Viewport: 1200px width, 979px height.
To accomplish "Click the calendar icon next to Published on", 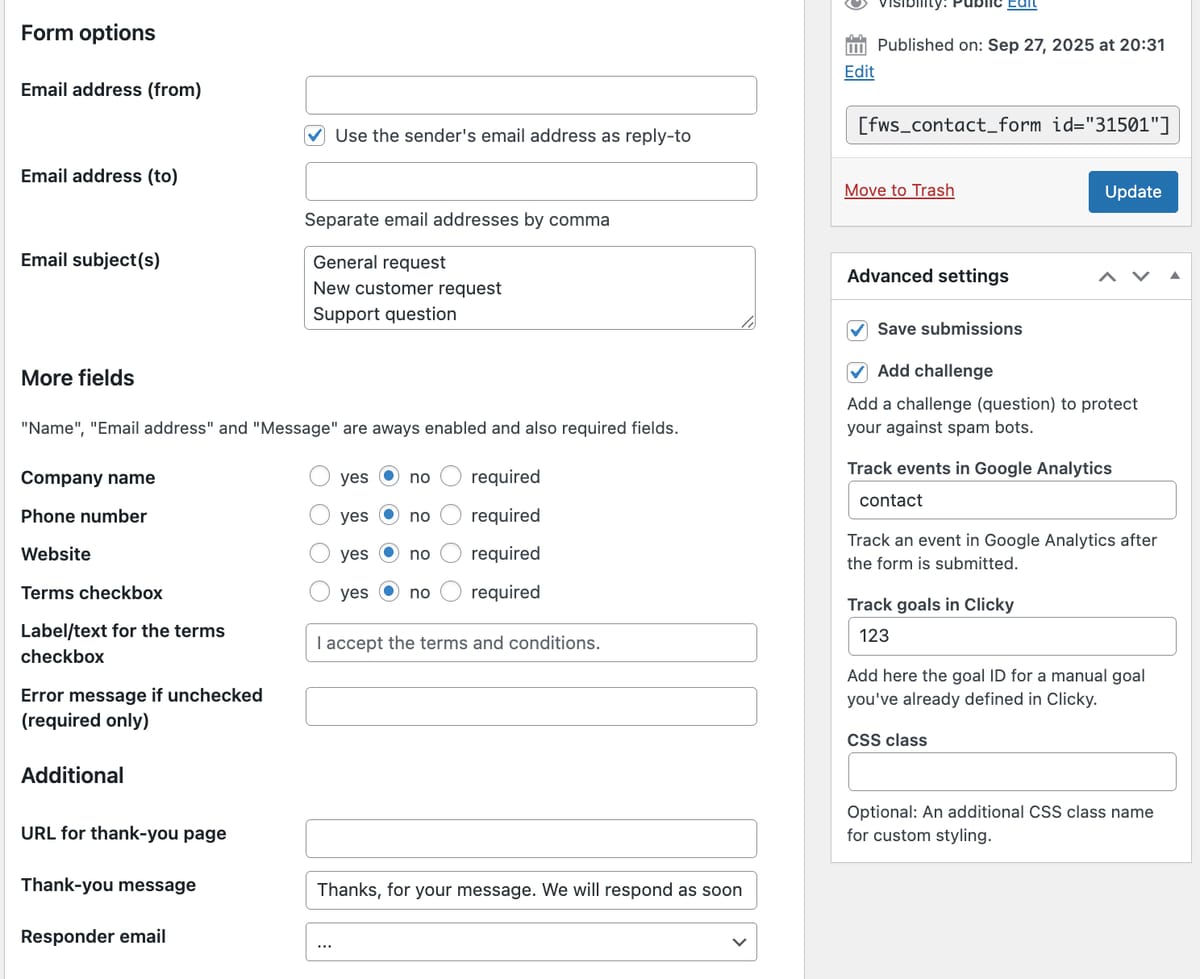I will point(856,44).
